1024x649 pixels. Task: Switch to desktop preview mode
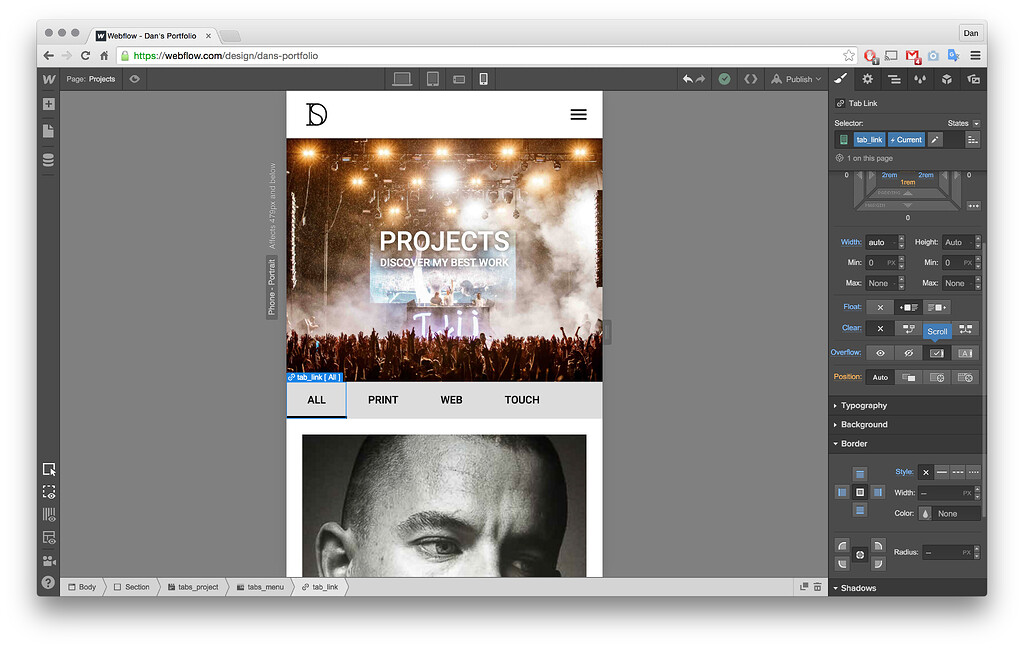point(401,79)
